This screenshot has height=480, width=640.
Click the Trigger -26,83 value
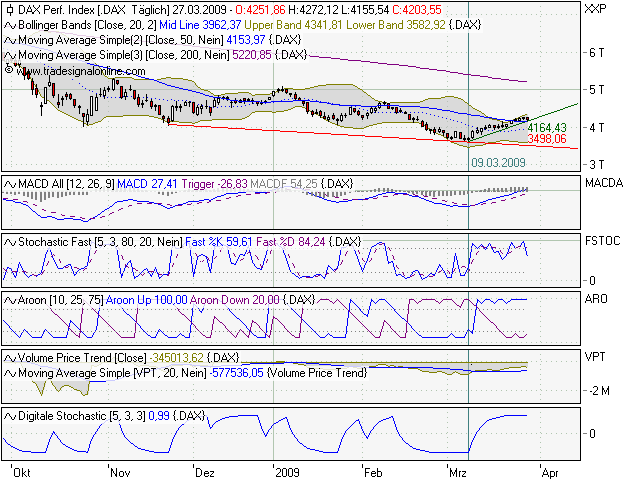pyautogui.click(x=214, y=184)
